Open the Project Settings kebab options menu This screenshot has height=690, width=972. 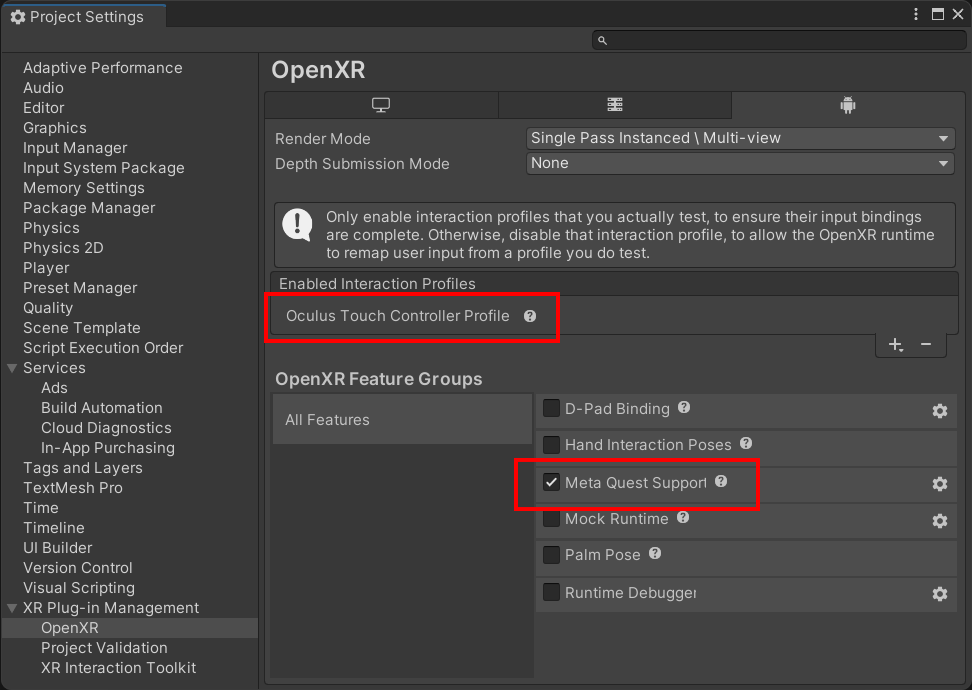click(916, 14)
